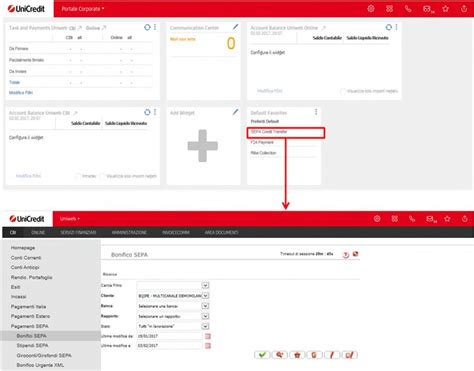Click favorites star in Uniweb header
The height and width of the screenshot is (371, 474).
(x=447, y=219)
